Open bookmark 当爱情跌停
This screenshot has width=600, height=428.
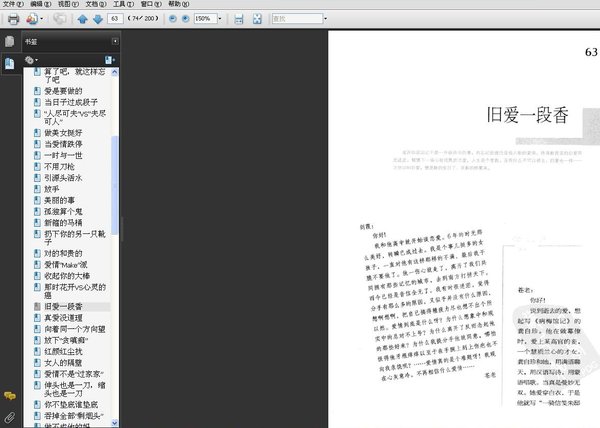[x=63, y=144]
